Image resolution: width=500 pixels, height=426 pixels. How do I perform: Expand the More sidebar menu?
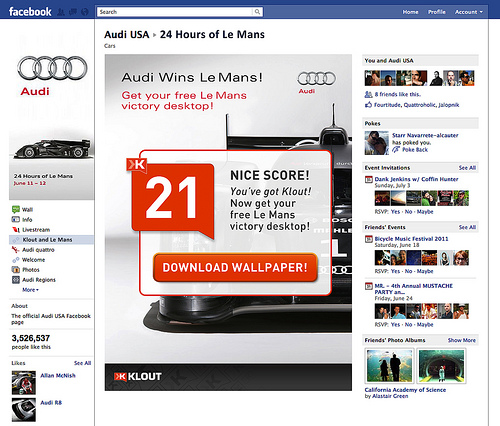coord(30,290)
